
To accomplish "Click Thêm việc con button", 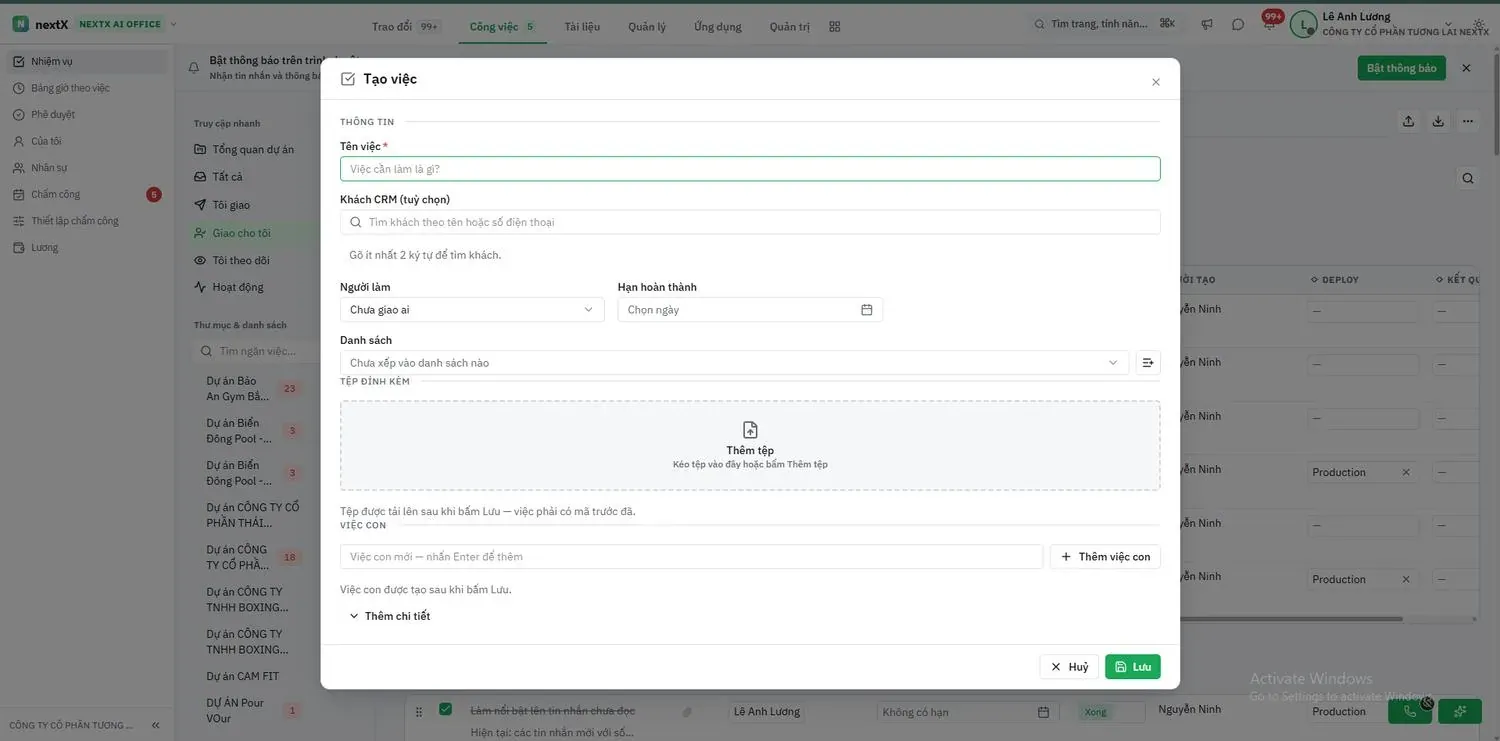I will click(x=1105, y=556).
